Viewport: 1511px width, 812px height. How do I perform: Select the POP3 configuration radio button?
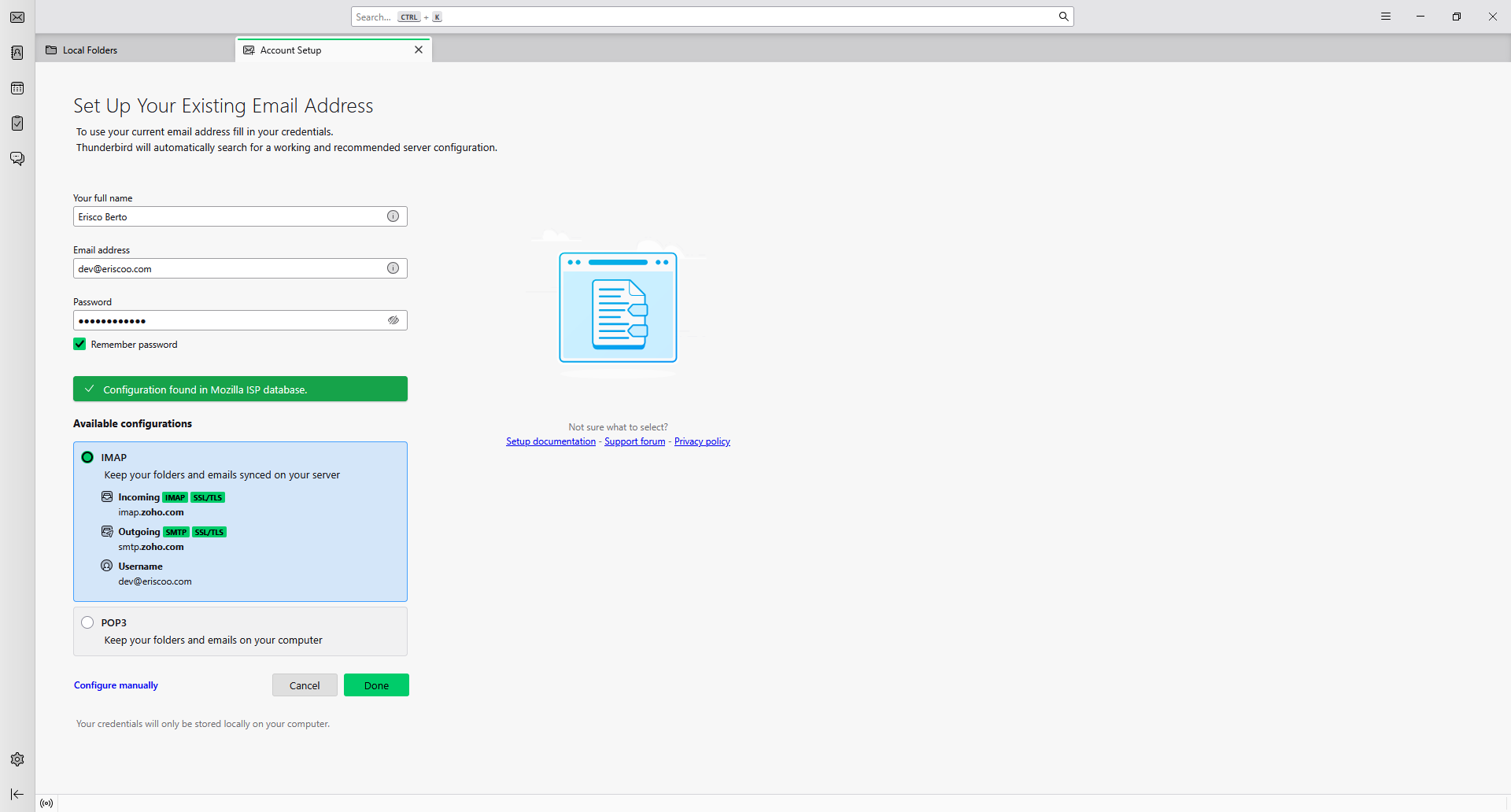(x=87, y=622)
